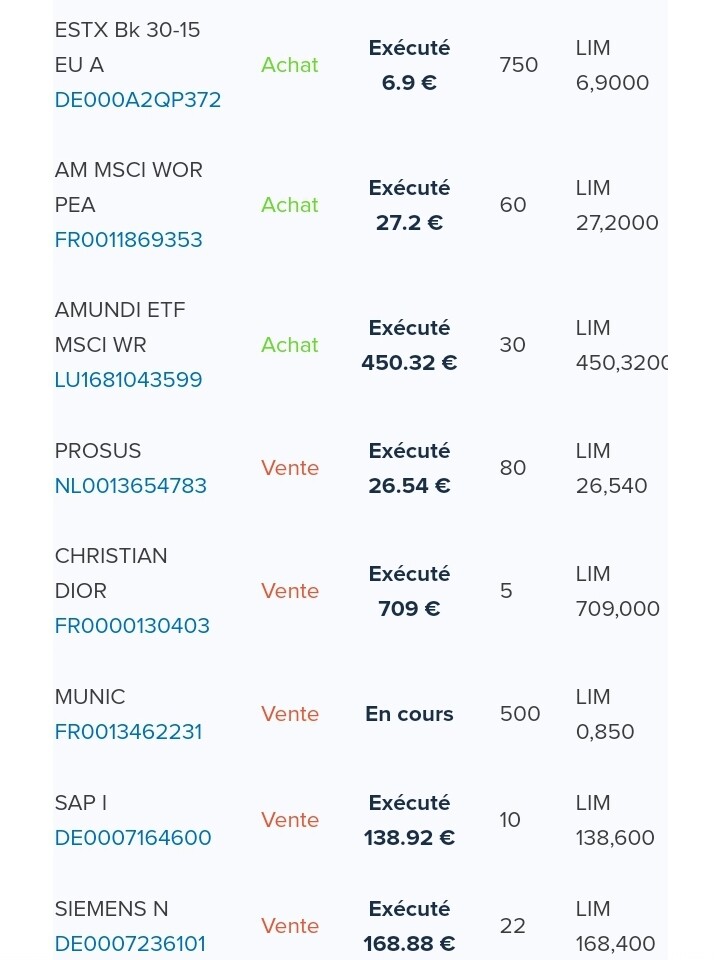Click the 'Achat' label for ESTX Bk order
This screenshot has width=720, height=960.
290,65
